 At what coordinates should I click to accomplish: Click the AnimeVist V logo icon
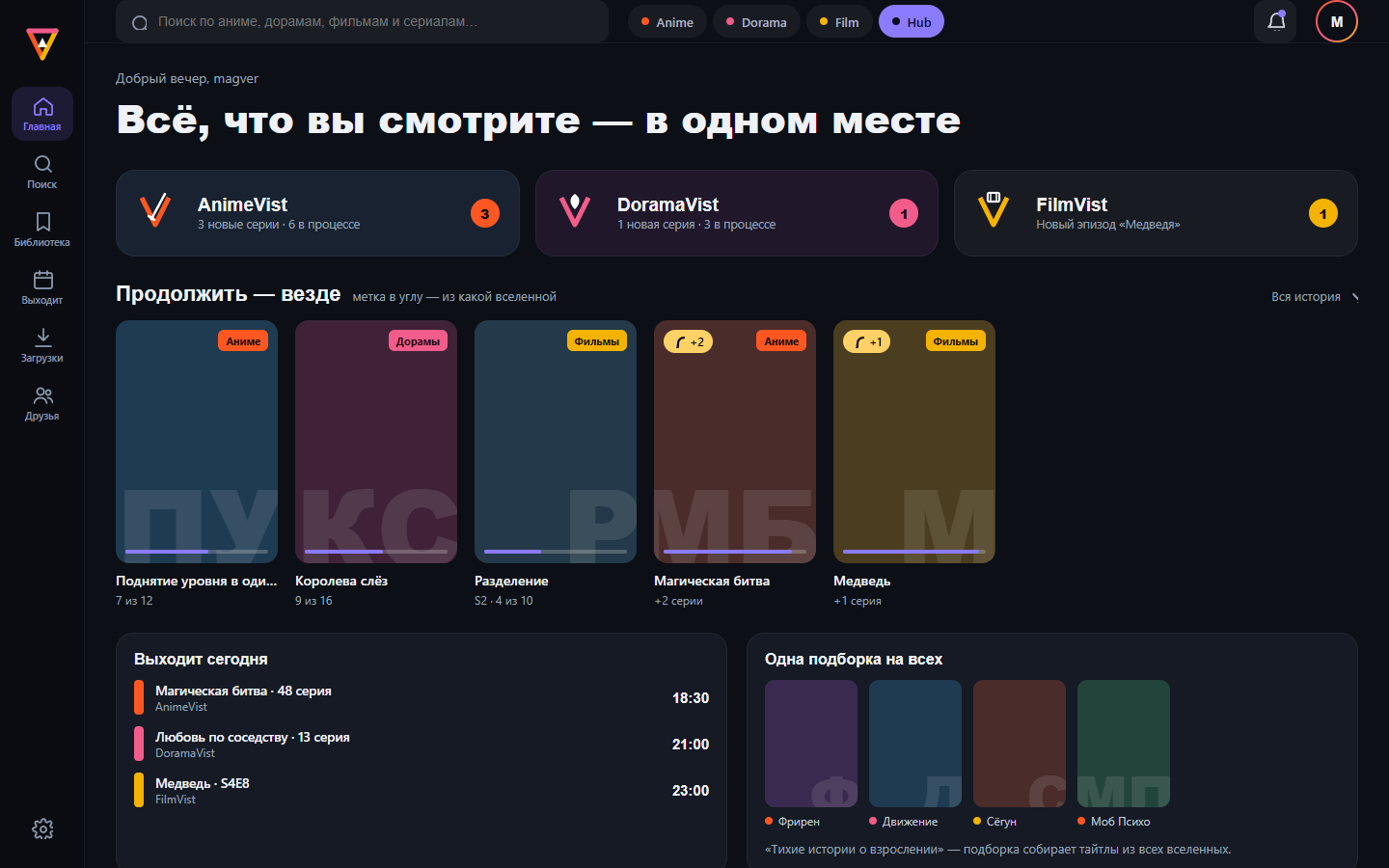[155, 209]
